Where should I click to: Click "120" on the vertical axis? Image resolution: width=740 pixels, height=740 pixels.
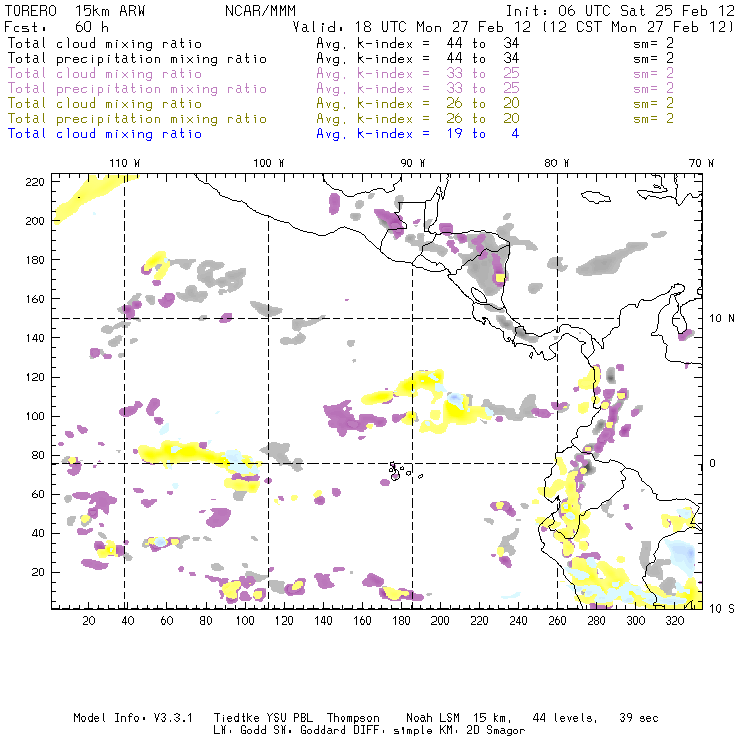click(x=35, y=377)
